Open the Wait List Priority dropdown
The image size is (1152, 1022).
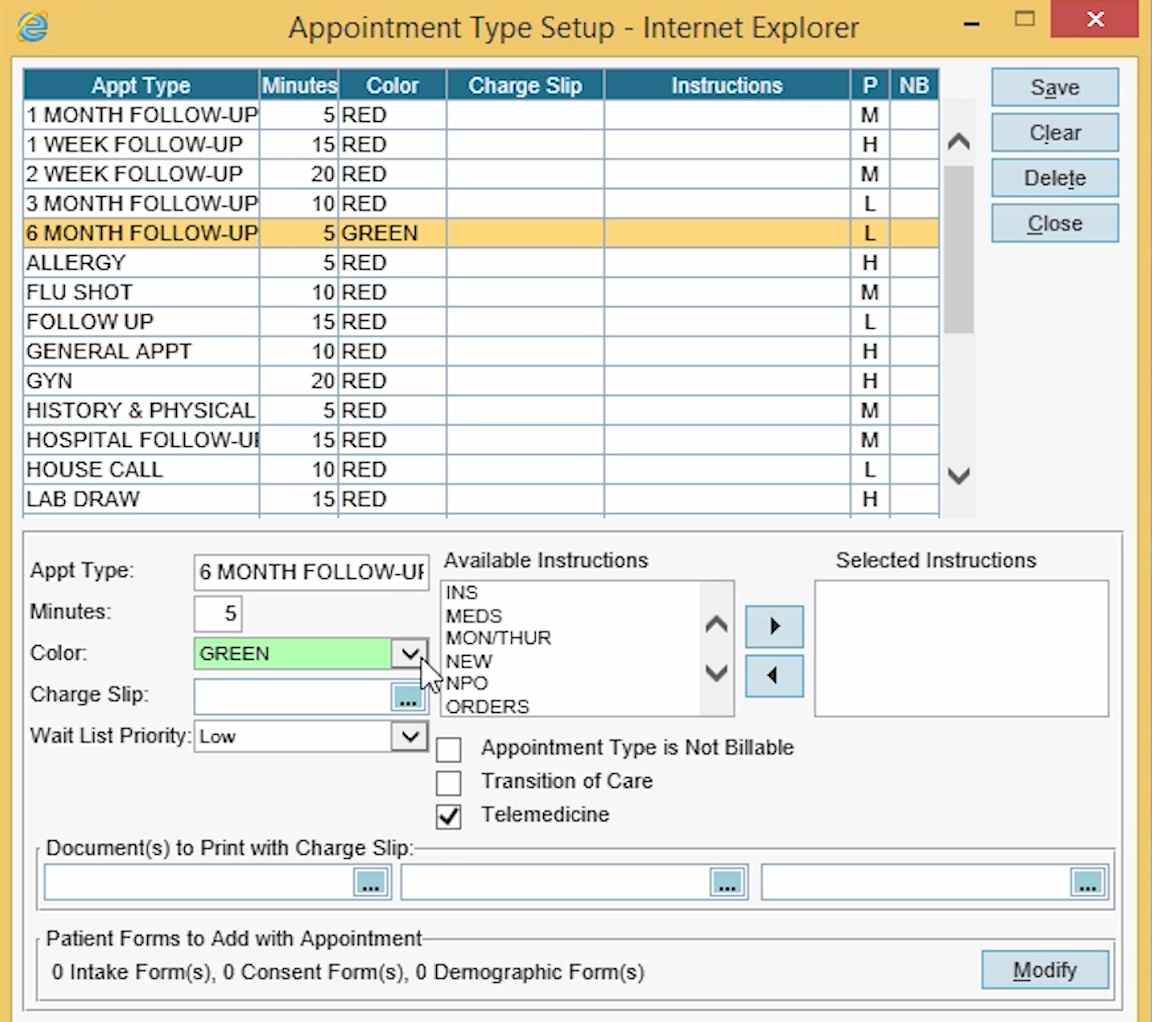pyautogui.click(x=408, y=737)
